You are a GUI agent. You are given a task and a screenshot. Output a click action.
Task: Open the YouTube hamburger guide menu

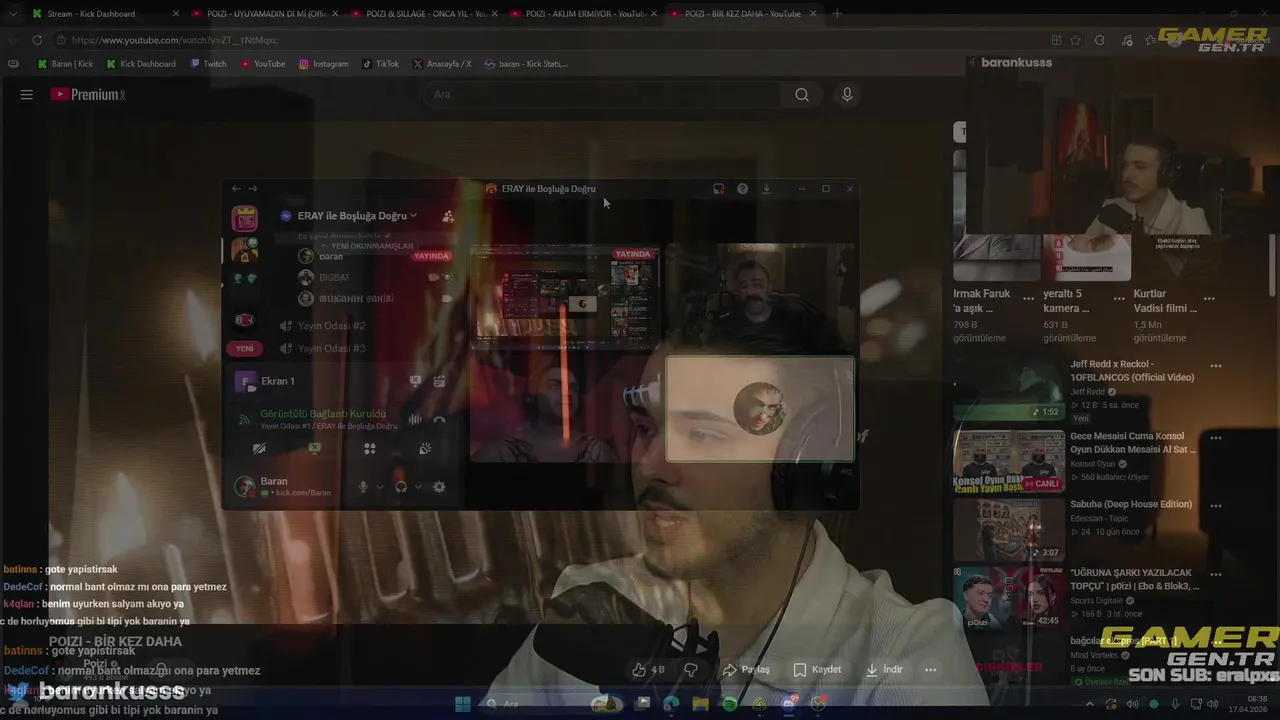click(27, 94)
